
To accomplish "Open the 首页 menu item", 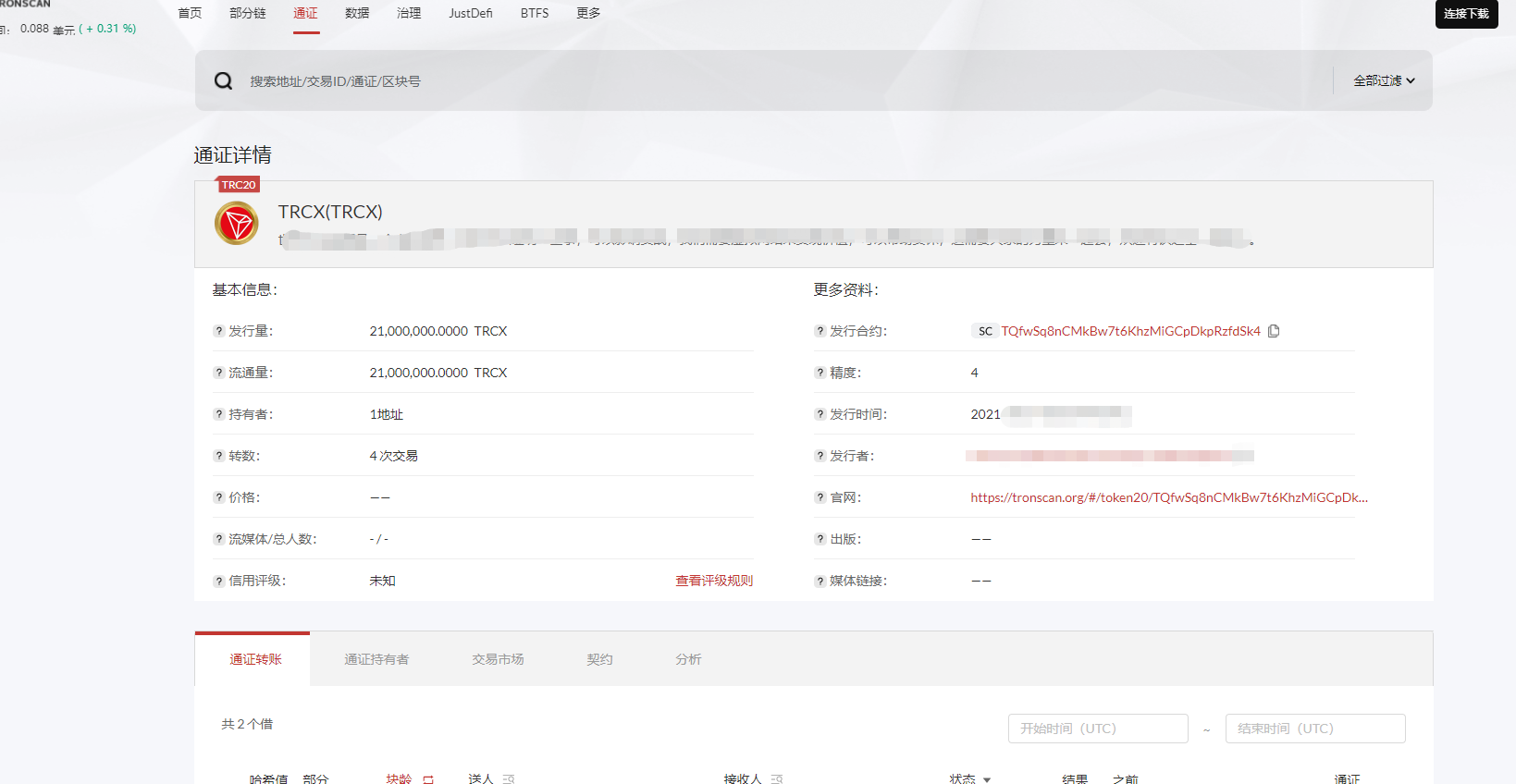I will click(x=190, y=13).
